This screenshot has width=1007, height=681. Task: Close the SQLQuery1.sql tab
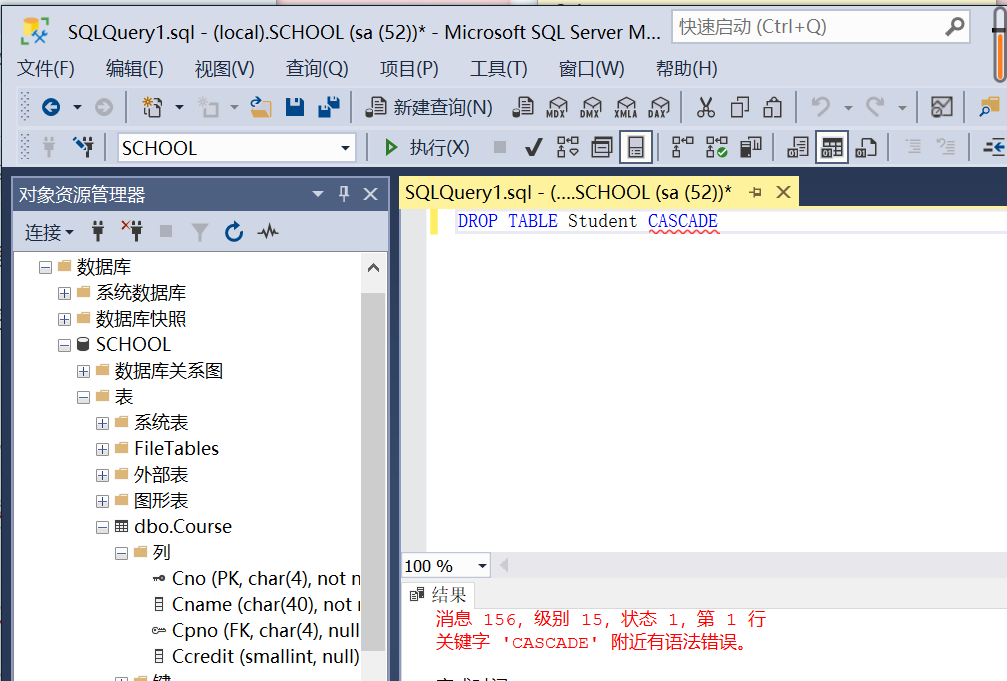point(783,192)
